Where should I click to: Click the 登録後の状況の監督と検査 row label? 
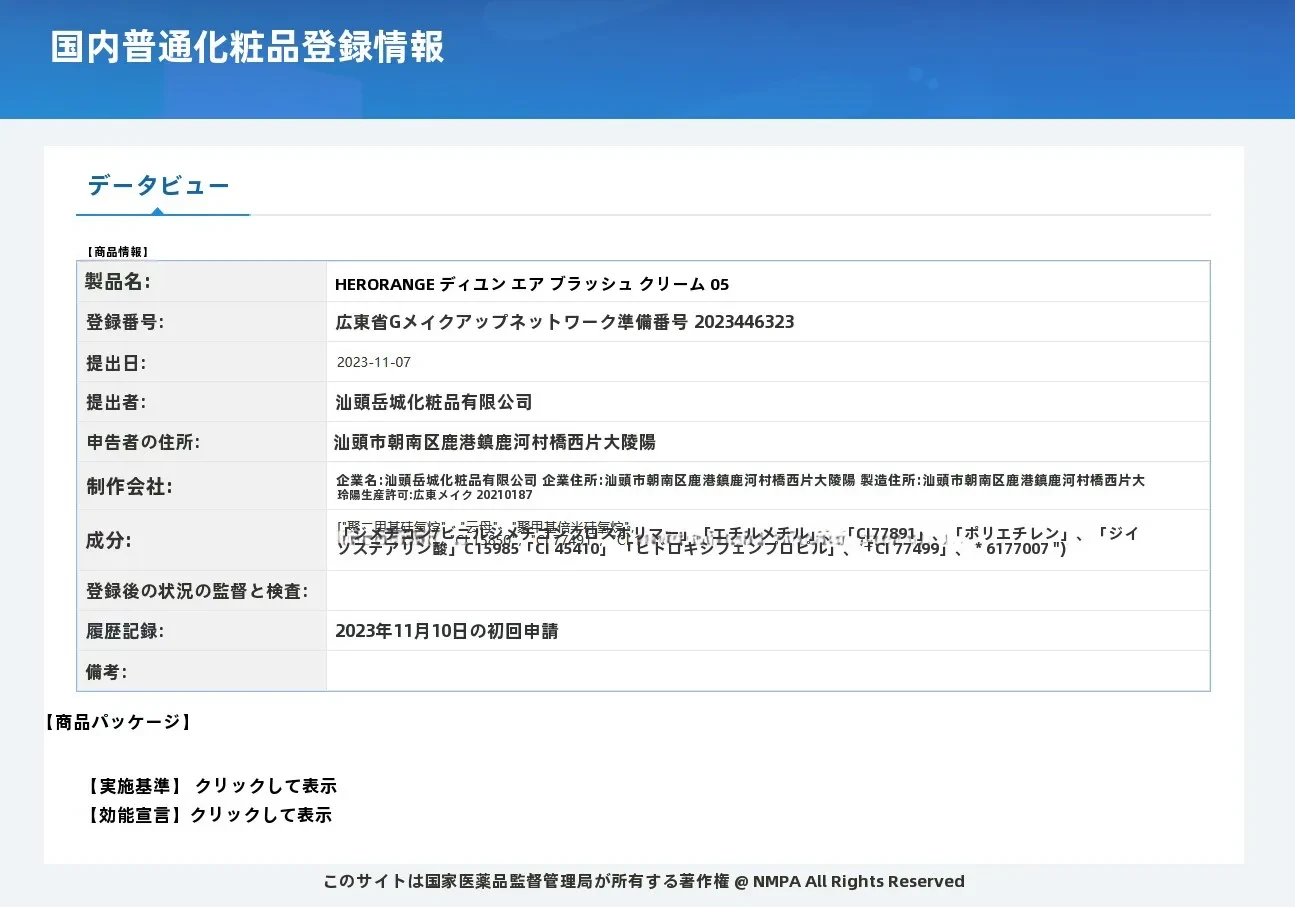[197, 591]
